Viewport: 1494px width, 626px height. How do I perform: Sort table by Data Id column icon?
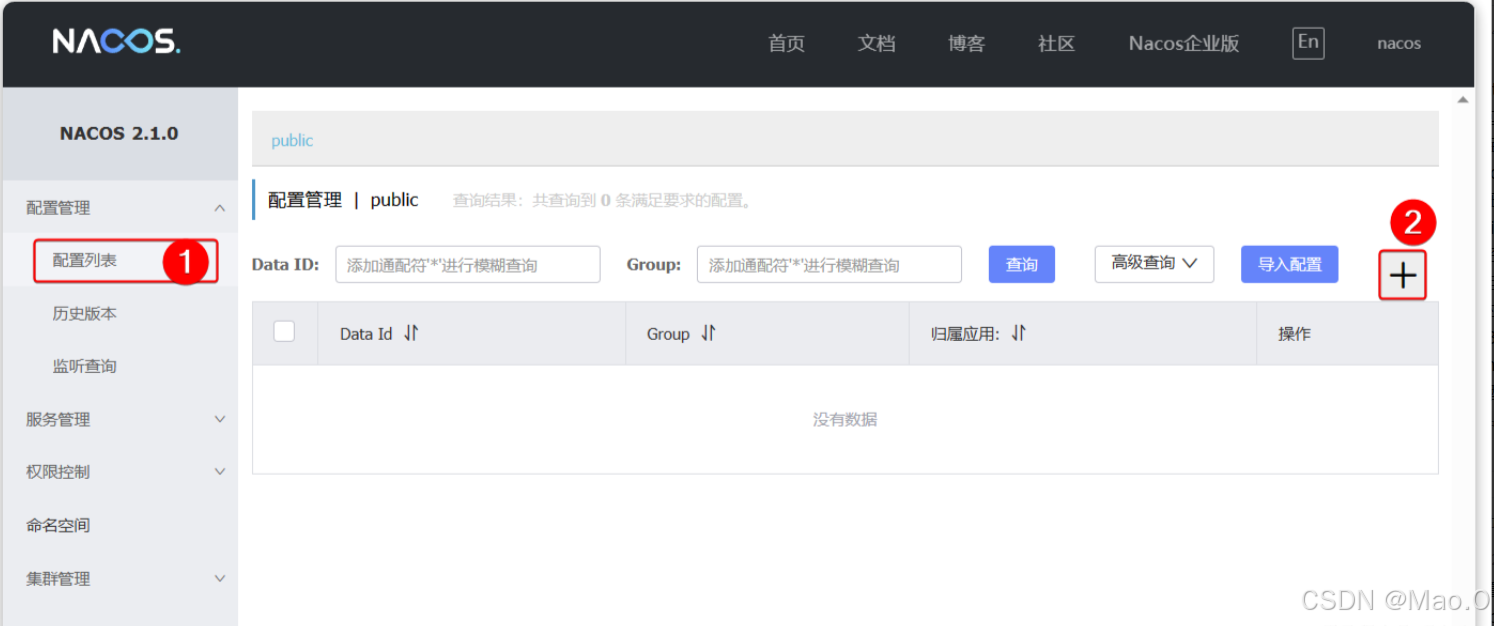pyautogui.click(x=411, y=333)
